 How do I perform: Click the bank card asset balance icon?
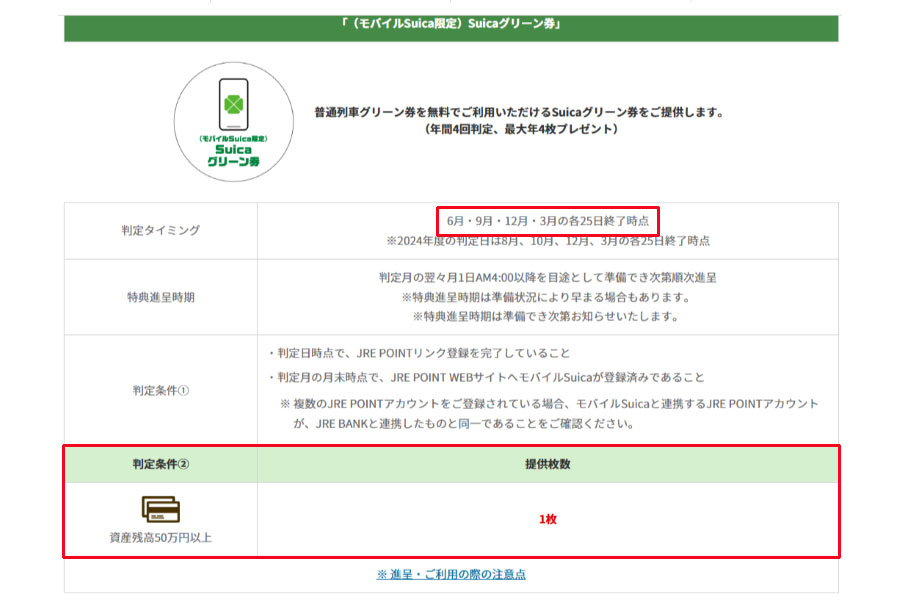[x=160, y=509]
